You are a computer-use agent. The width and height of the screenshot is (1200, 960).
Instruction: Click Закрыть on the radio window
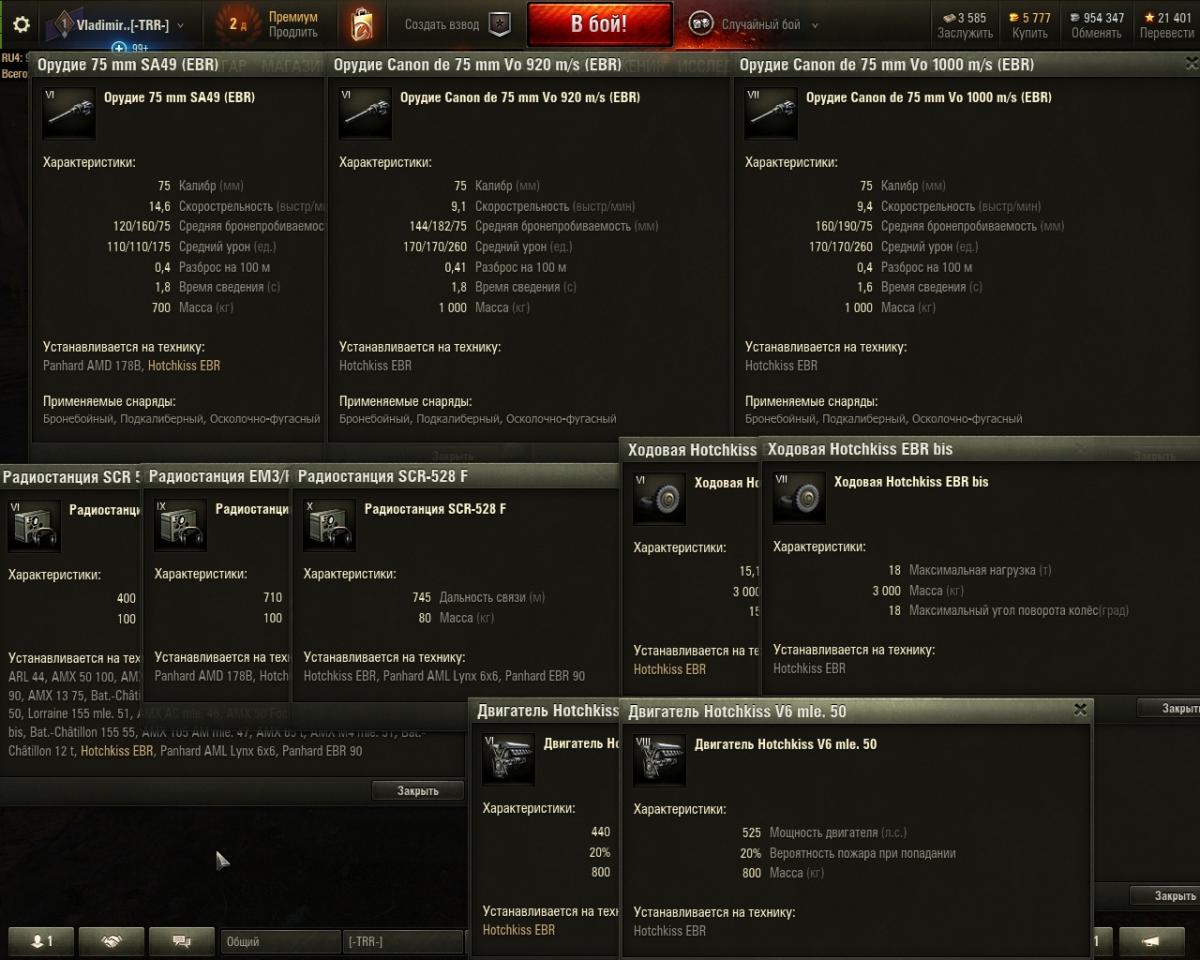[418, 791]
